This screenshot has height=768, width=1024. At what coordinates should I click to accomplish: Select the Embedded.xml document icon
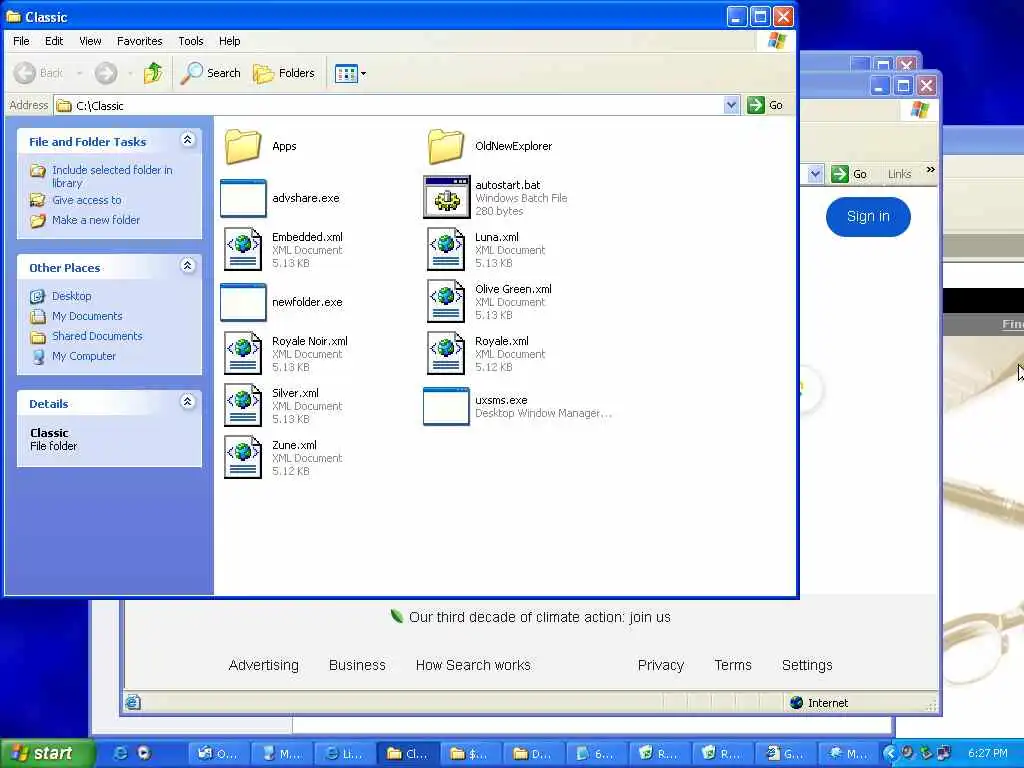(243, 249)
